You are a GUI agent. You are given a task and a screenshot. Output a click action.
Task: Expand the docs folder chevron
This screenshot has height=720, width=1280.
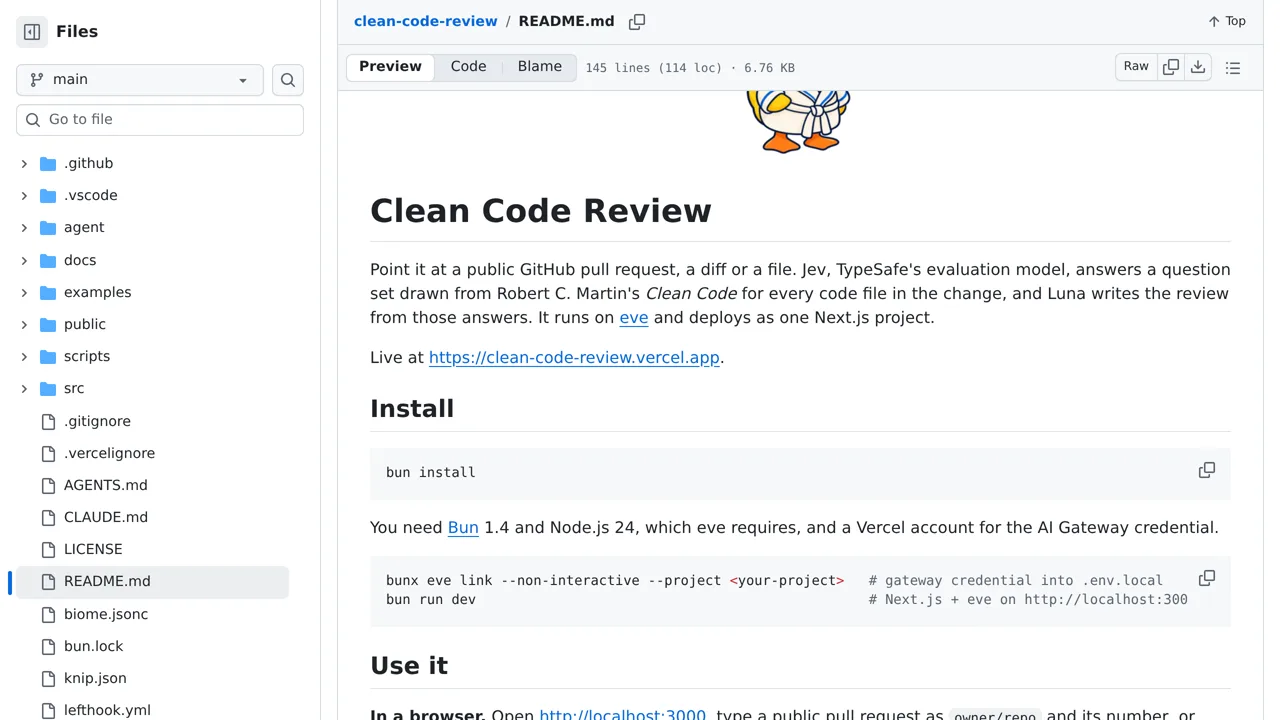(x=24, y=260)
